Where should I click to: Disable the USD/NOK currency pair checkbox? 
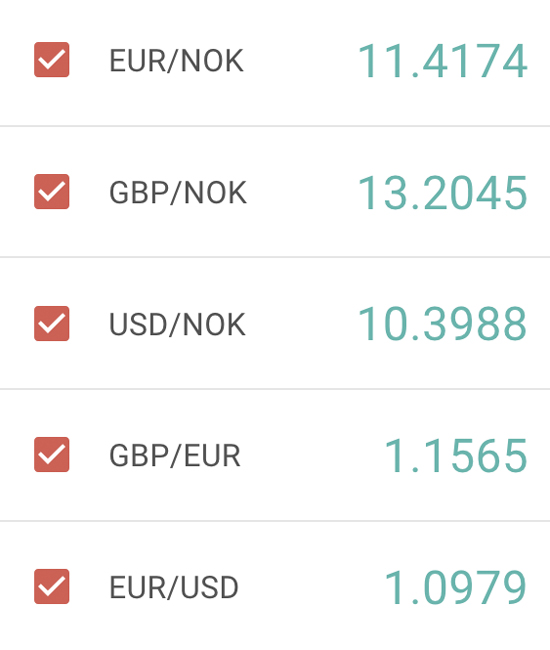point(51,323)
